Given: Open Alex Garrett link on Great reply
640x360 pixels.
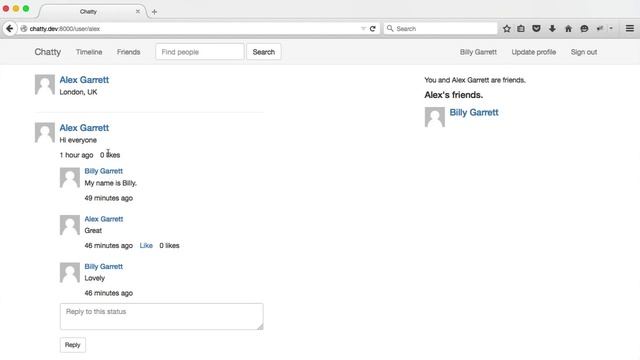Looking at the screenshot, I should pyautogui.click(x=104, y=219).
